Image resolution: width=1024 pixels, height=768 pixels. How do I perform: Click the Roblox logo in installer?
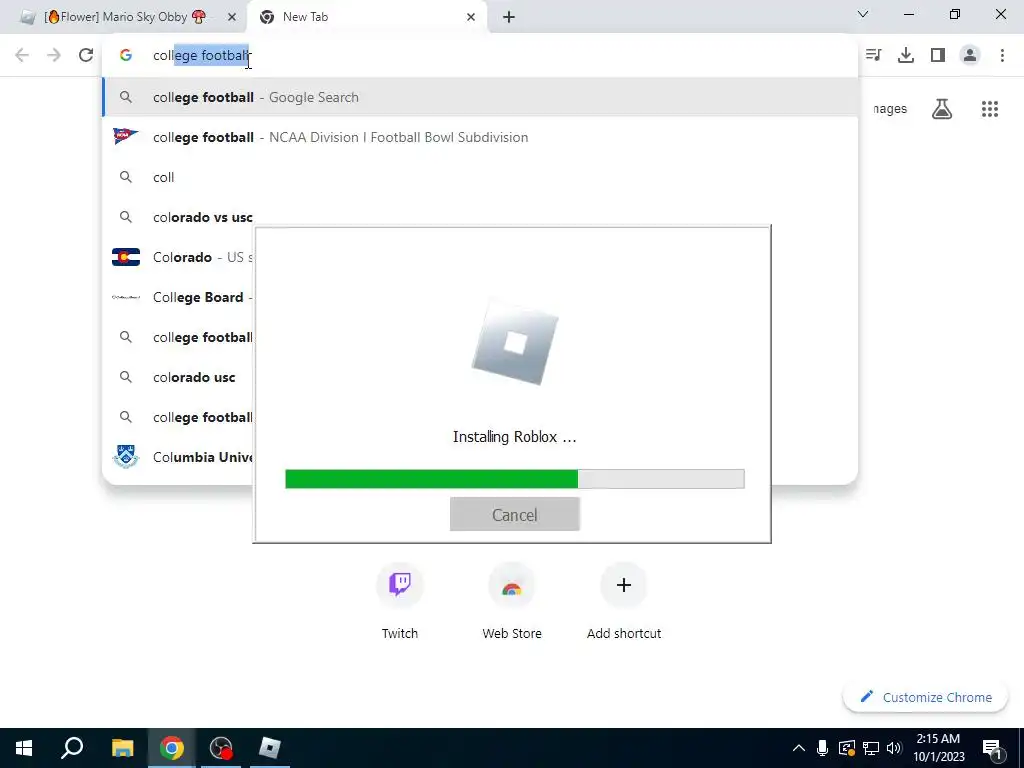(x=515, y=342)
